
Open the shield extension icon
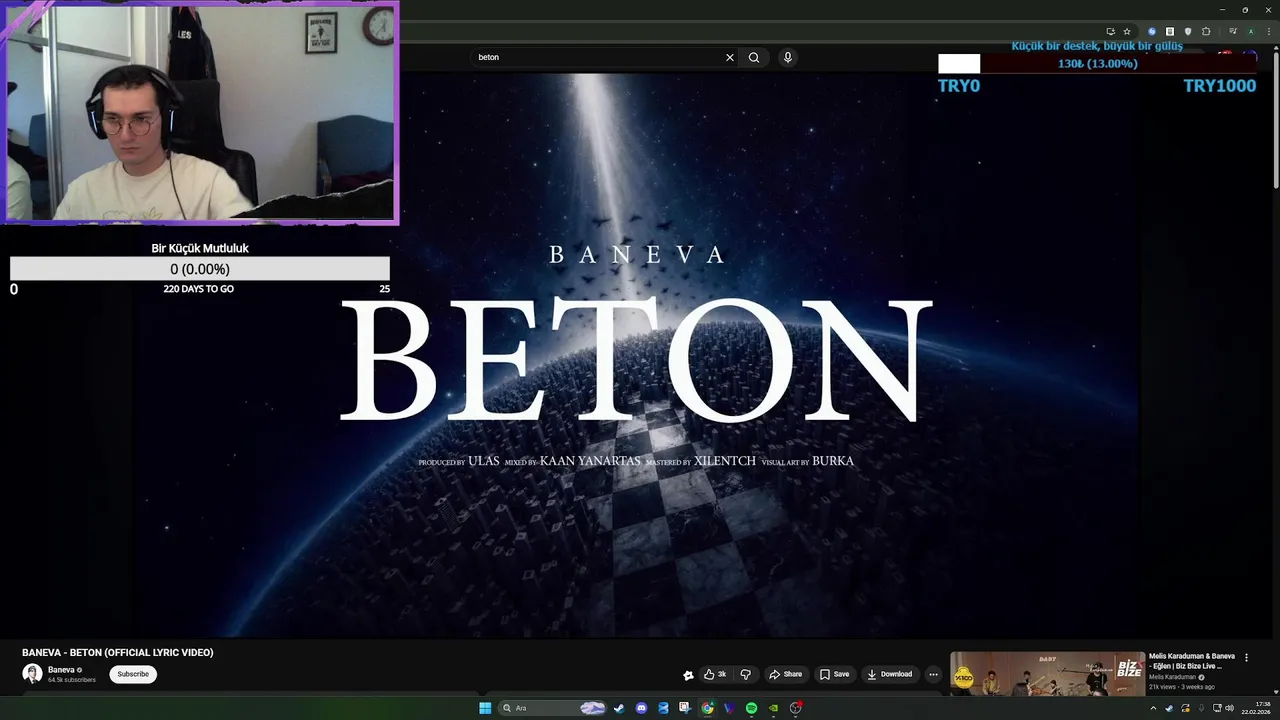click(x=1188, y=31)
